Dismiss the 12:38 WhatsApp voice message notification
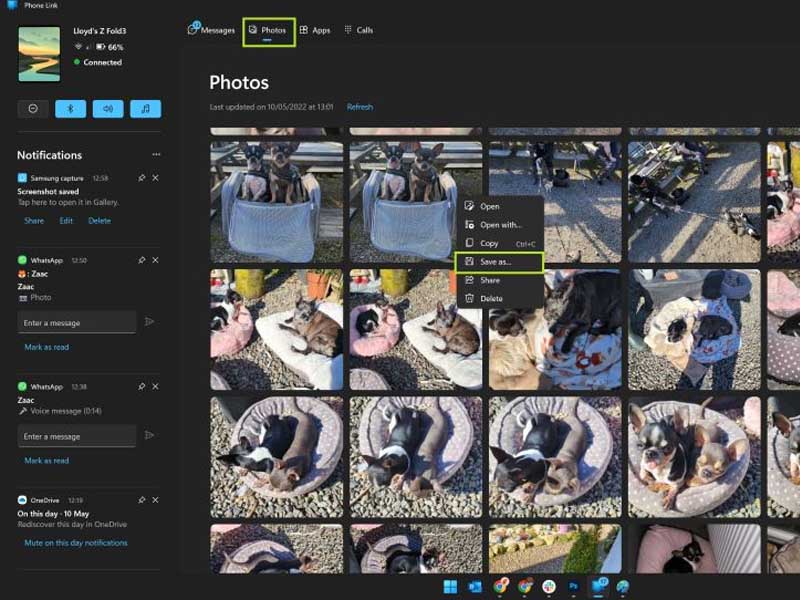Image resolution: width=800 pixels, height=600 pixels. pyautogui.click(x=156, y=387)
